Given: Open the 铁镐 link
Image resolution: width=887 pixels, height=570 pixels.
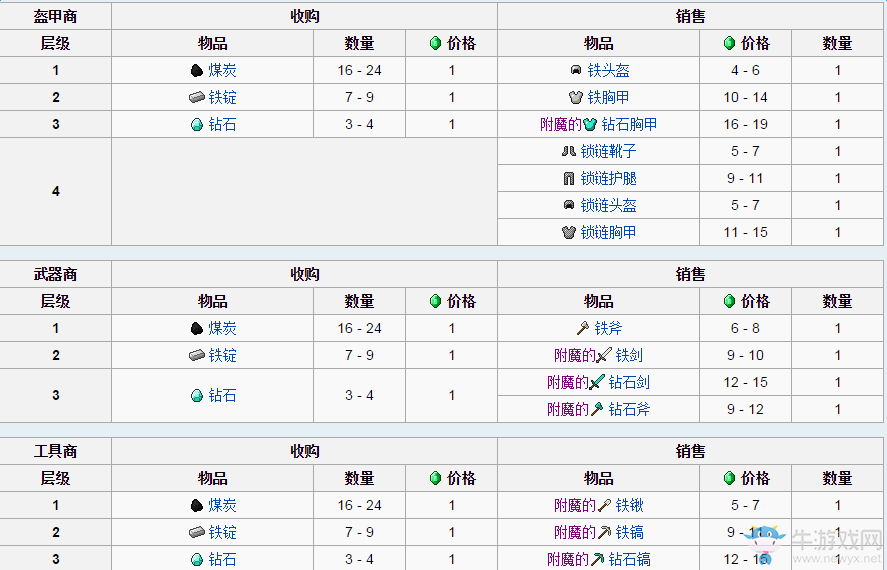Looking at the screenshot, I should [629, 532].
